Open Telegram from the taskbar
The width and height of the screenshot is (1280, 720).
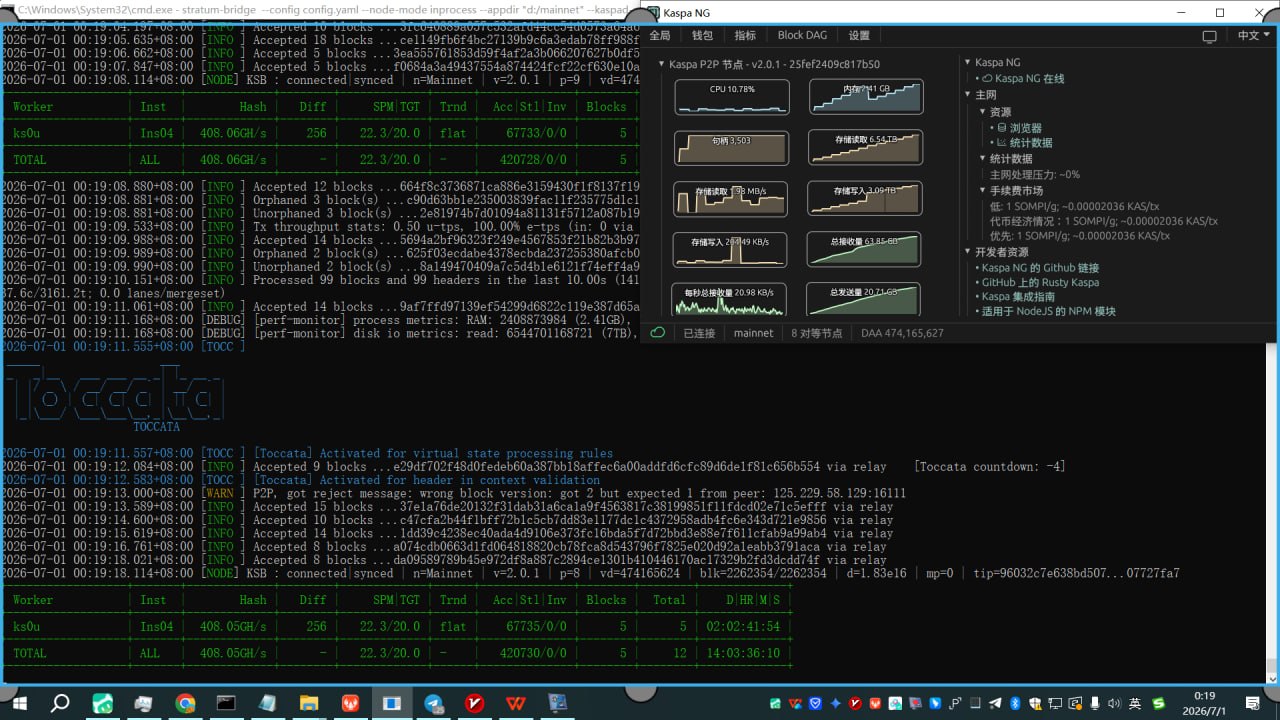click(x=433, y=703)
